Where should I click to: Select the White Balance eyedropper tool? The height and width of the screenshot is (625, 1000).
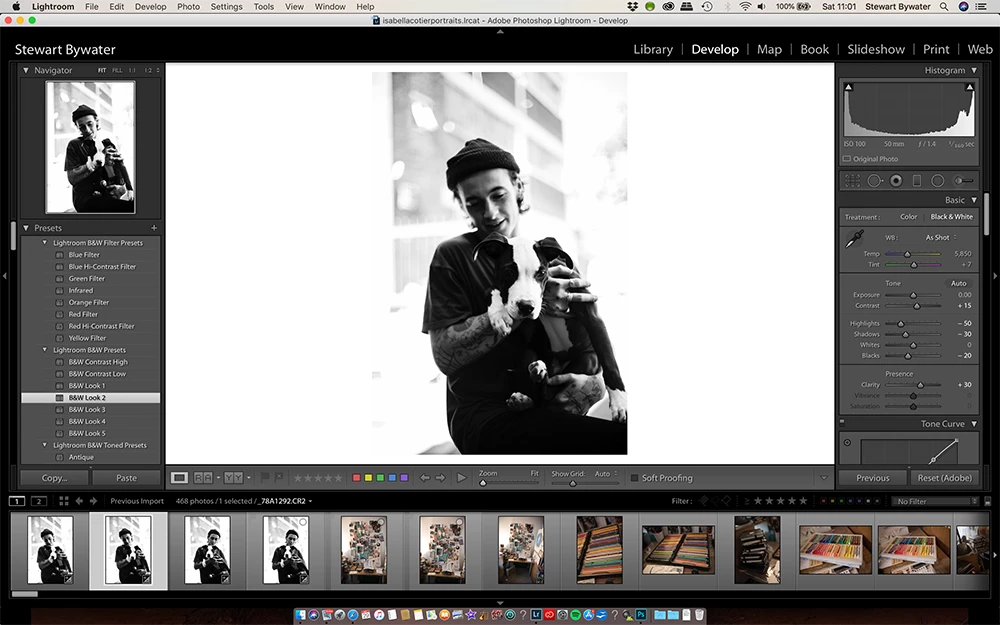(x=854, y=239)
